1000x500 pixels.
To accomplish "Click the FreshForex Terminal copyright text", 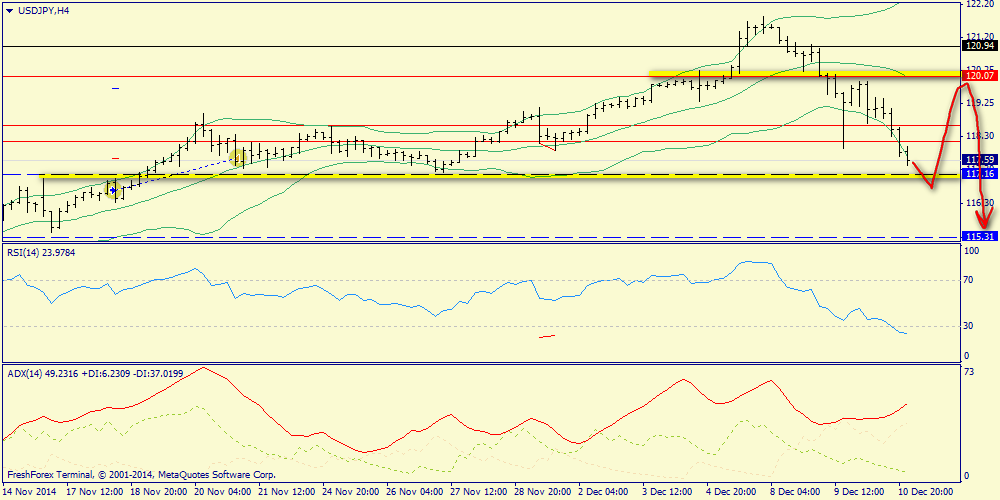I will (142, 475).
